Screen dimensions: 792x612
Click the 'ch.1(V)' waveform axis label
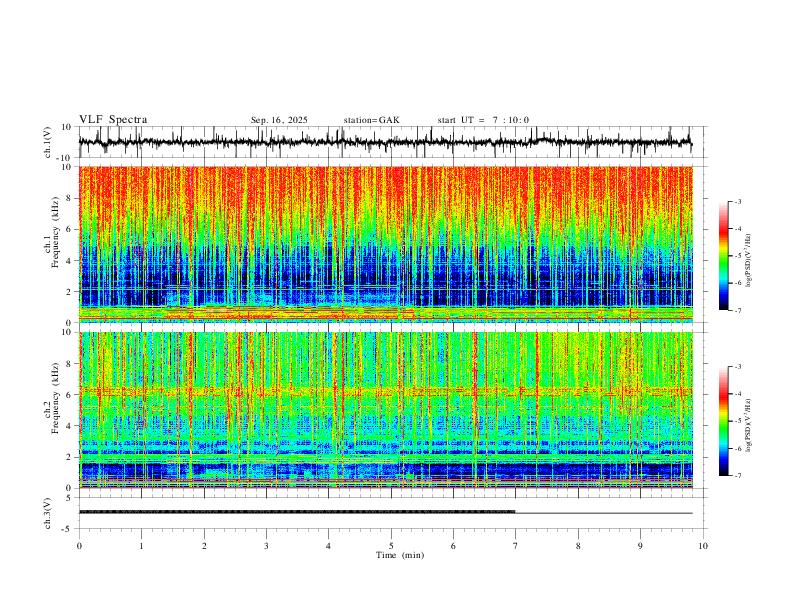[48, 142]
